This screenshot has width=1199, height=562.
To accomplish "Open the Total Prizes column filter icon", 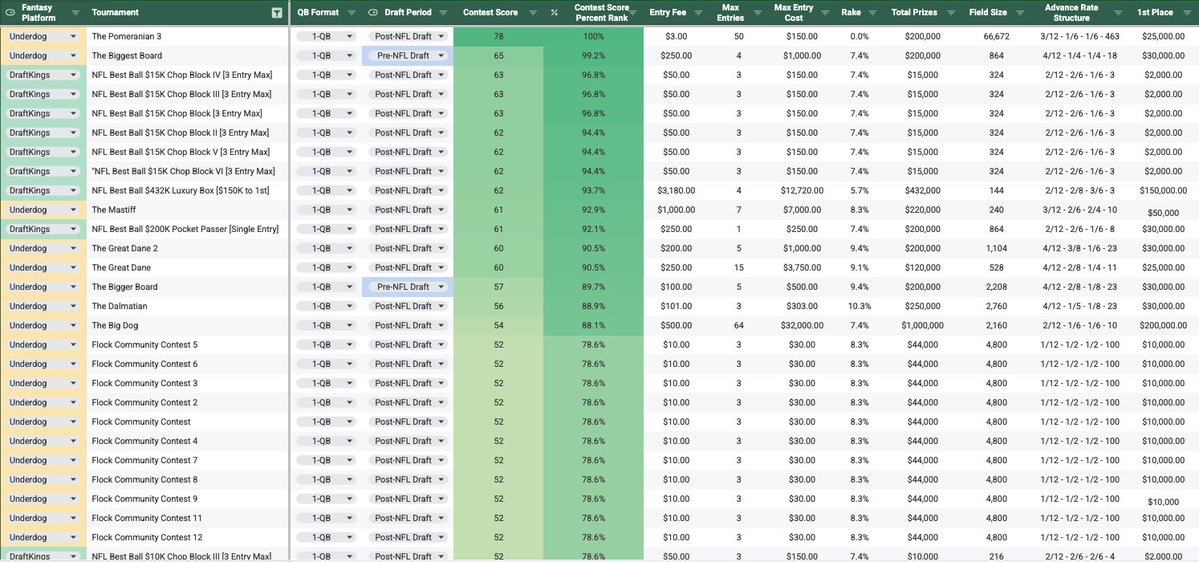I will (x=949, y=12).
